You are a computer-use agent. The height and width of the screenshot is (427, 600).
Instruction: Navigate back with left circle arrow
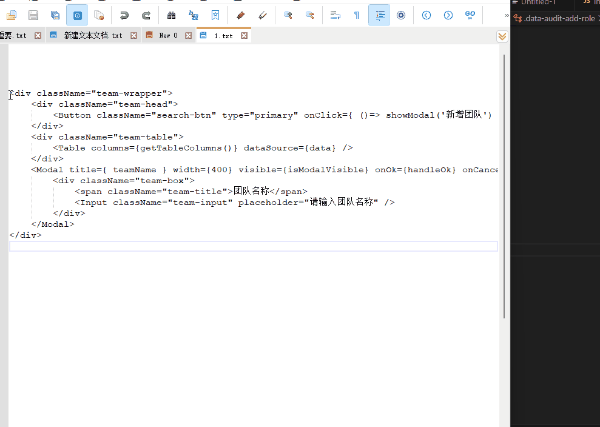(x=426, y=15)
